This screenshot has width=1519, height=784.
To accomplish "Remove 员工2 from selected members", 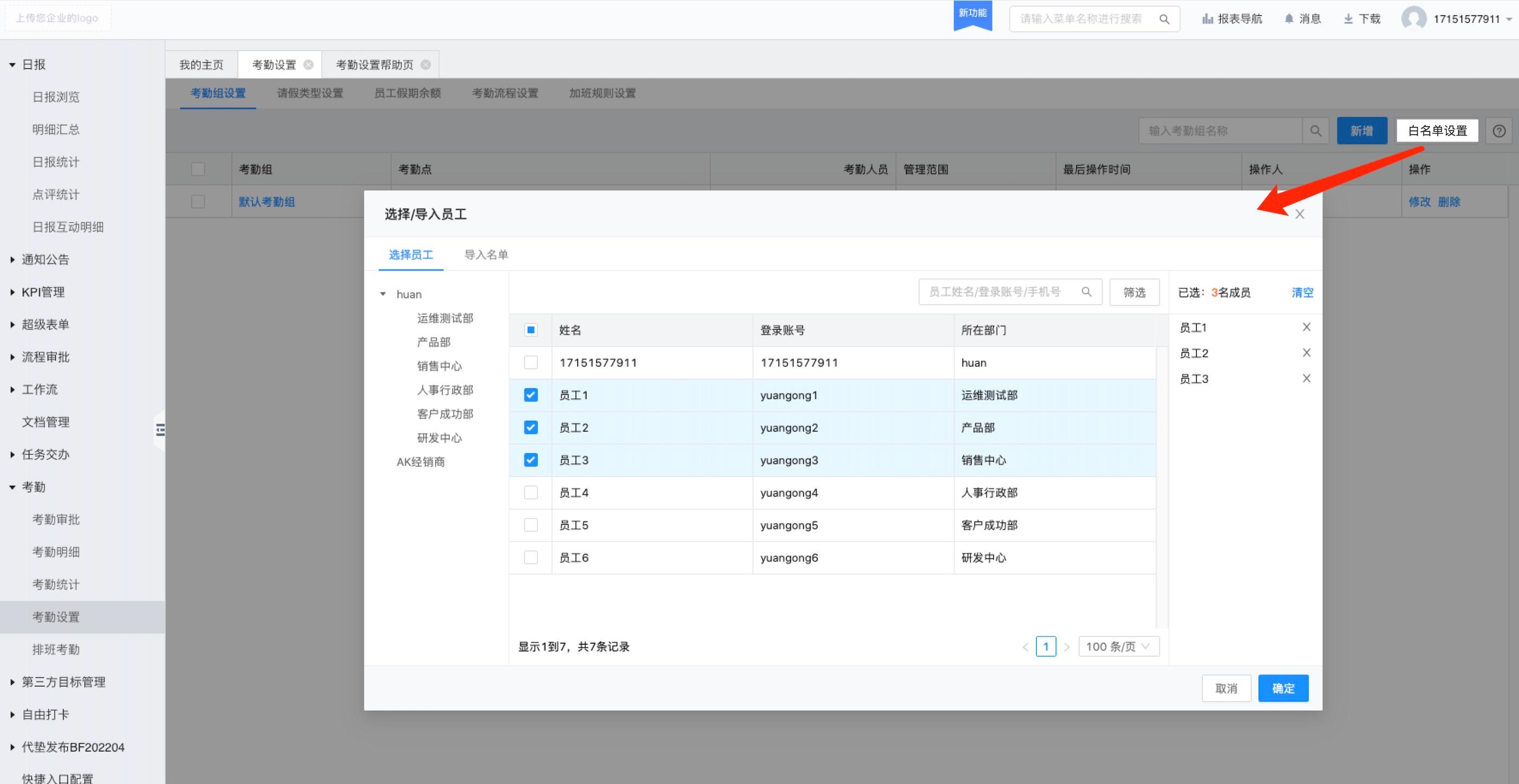I will tap(1306, 353).
